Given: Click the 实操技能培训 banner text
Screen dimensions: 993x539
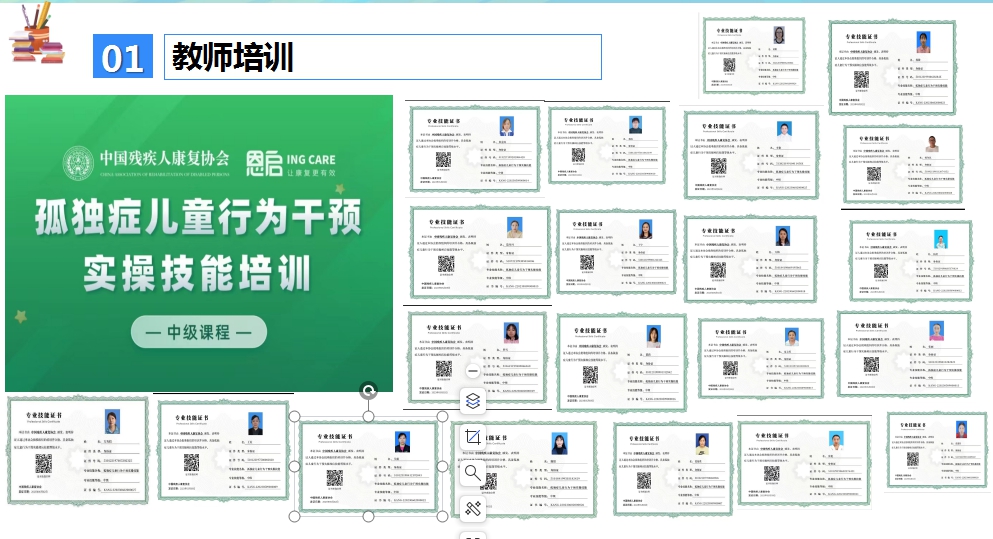Looking at the screenshot, I should [197, 274].
